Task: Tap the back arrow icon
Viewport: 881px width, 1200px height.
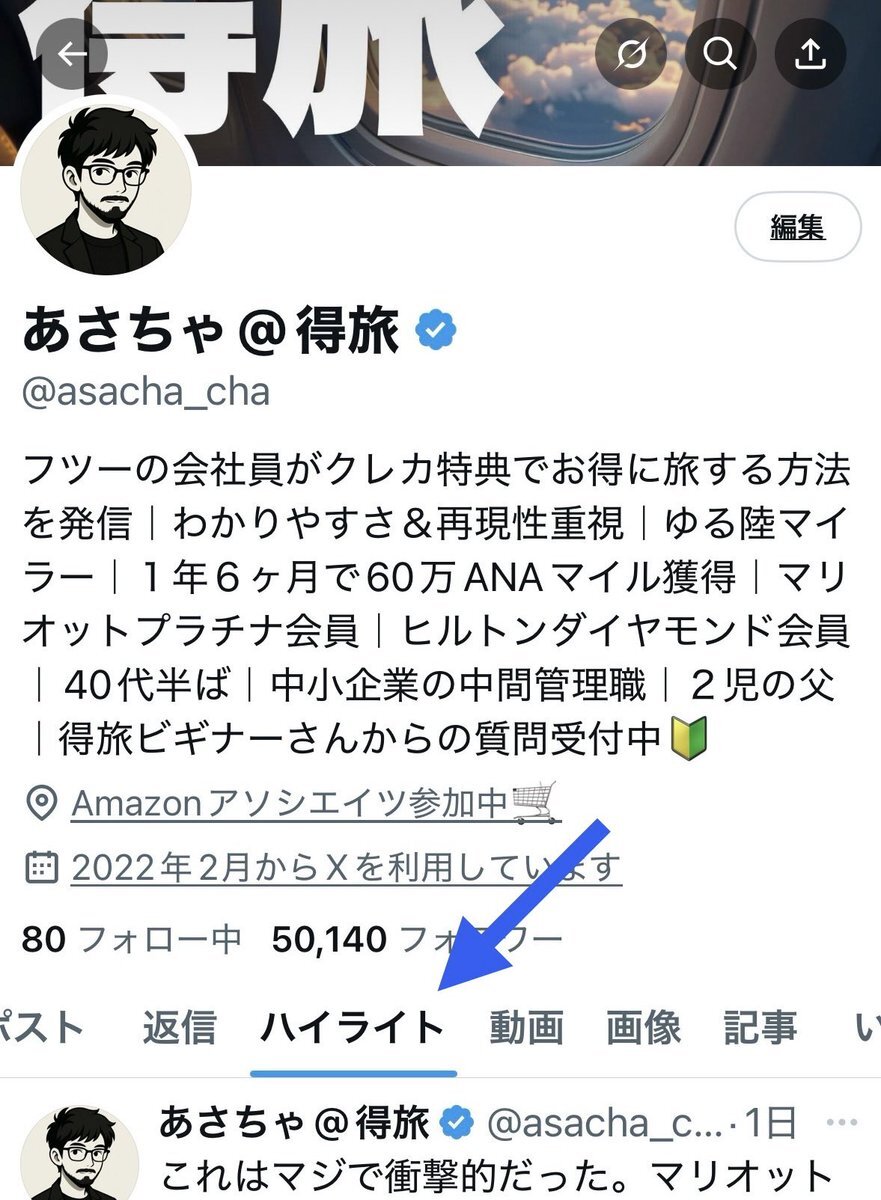Action: (x=68, y=54)
